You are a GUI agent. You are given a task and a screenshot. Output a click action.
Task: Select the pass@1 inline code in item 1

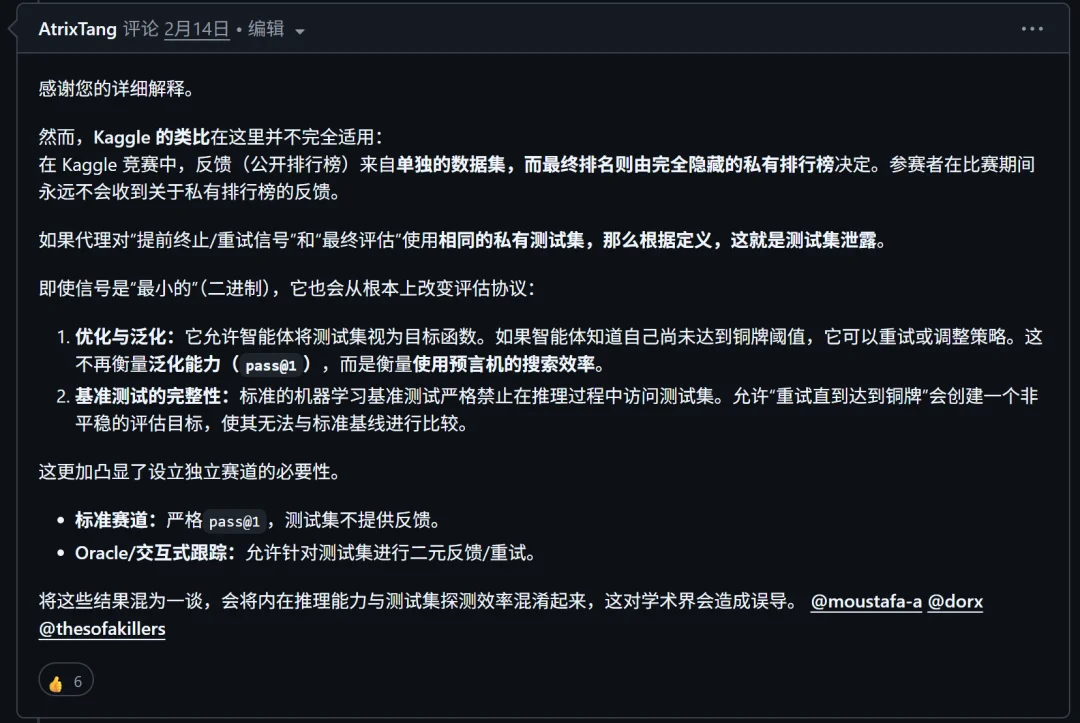[271, 366]
